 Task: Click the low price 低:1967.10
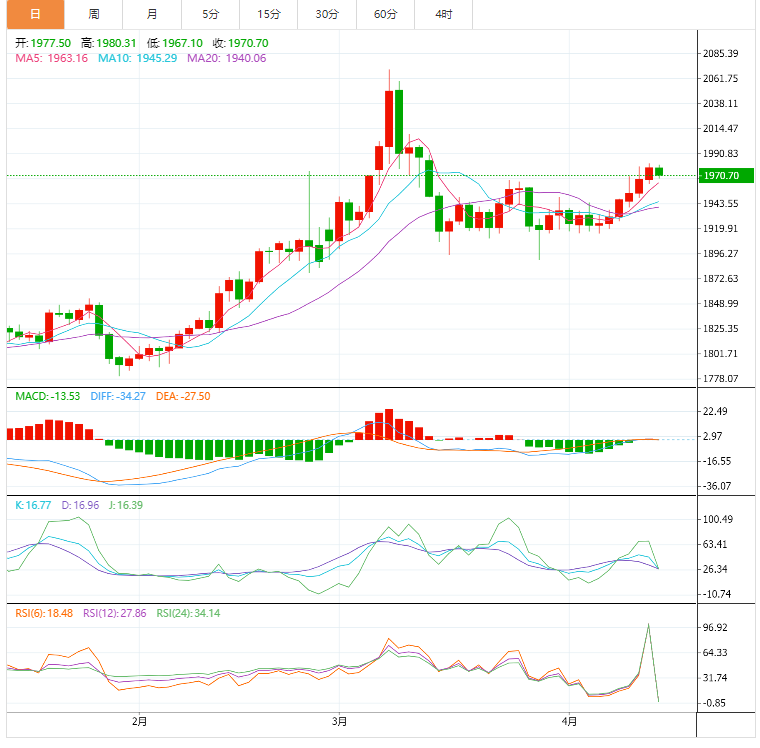click(174, 43)
